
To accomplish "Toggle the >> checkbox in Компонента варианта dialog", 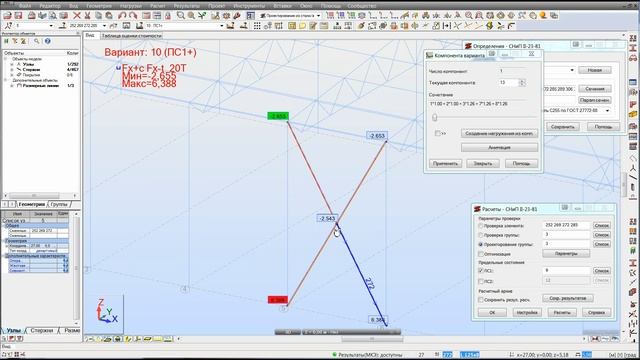I will coord(438,133).
